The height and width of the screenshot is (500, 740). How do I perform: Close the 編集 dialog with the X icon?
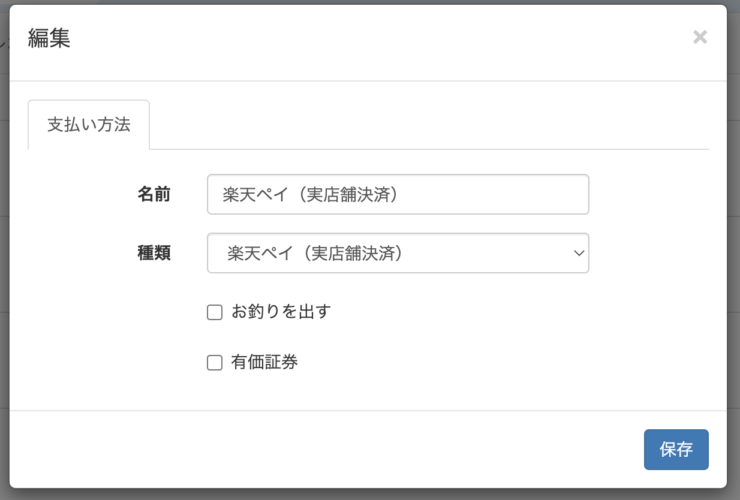(700, 37)
